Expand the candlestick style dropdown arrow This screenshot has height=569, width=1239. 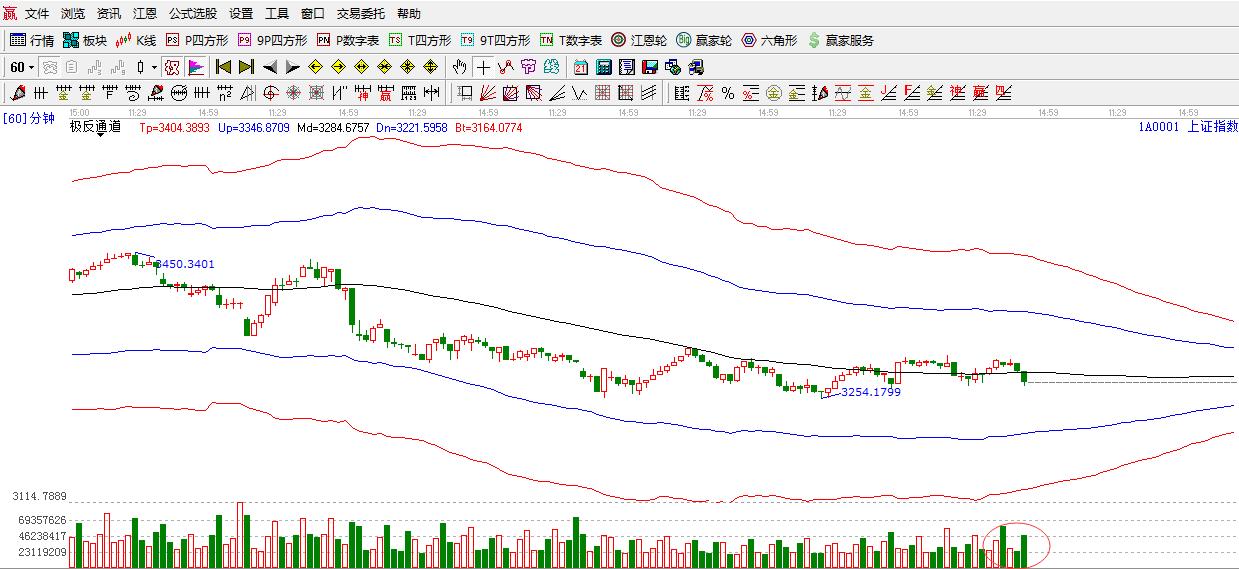(154, 67)
